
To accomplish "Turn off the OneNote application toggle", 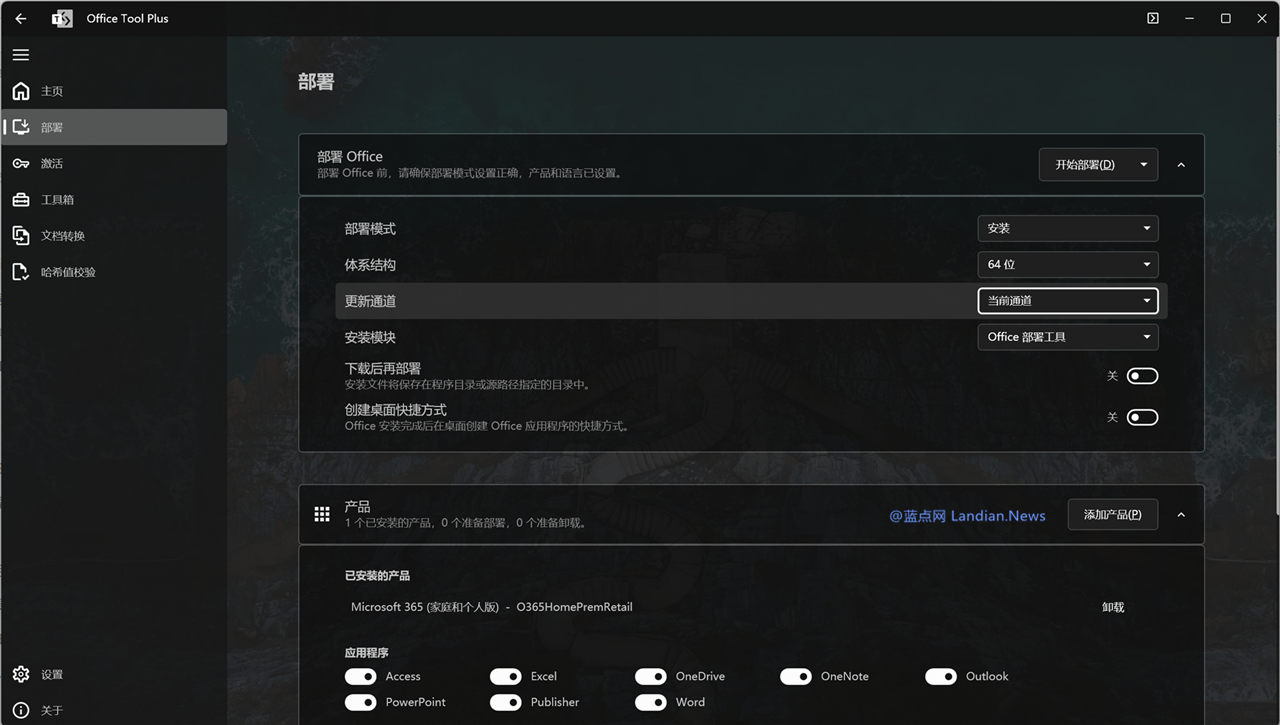I will [x=795, y=677].
